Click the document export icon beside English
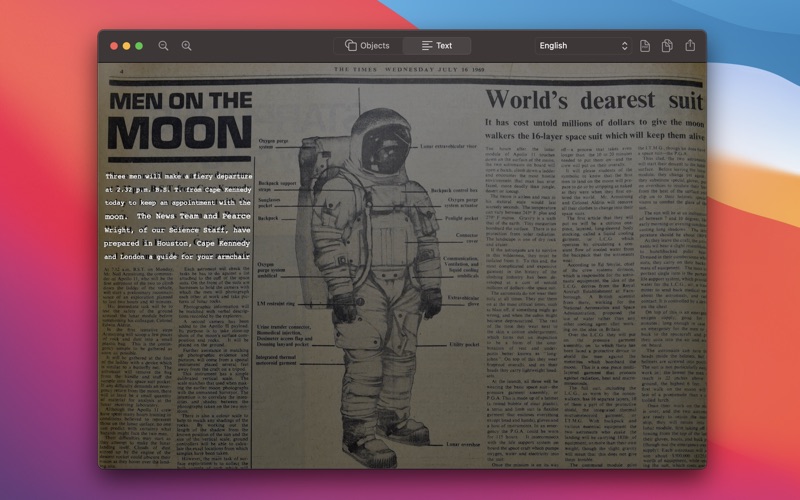Image resolution: width=800 pixels, height=500 pixels. (645, 46)
